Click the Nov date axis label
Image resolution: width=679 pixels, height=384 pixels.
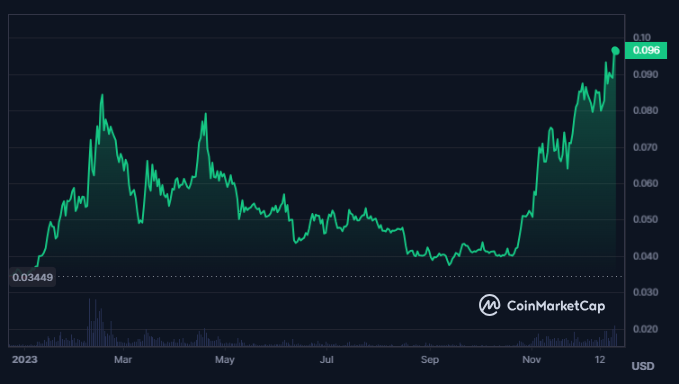click(531, 359)
